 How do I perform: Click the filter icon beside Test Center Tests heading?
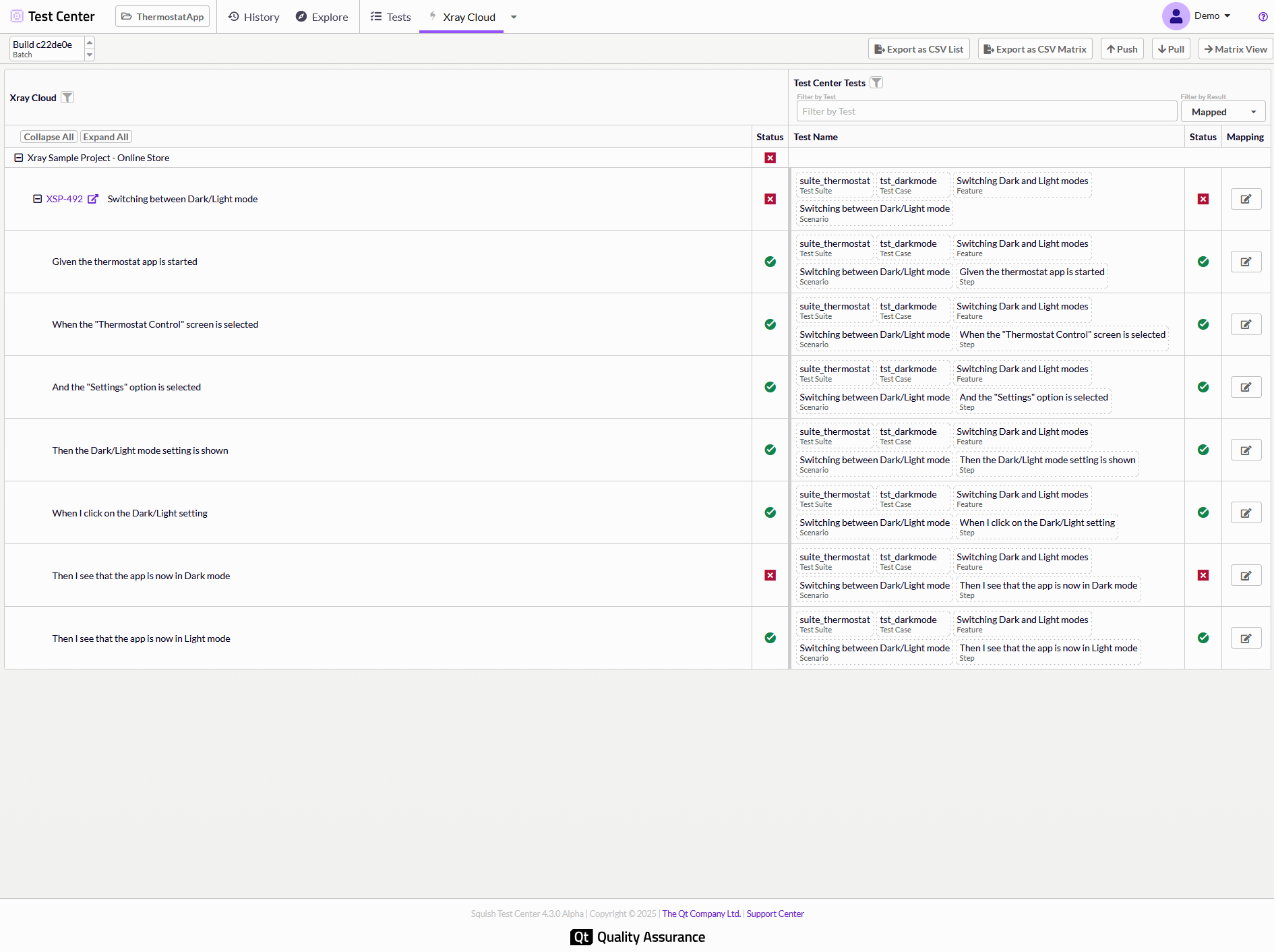click(x=876, y=82)
